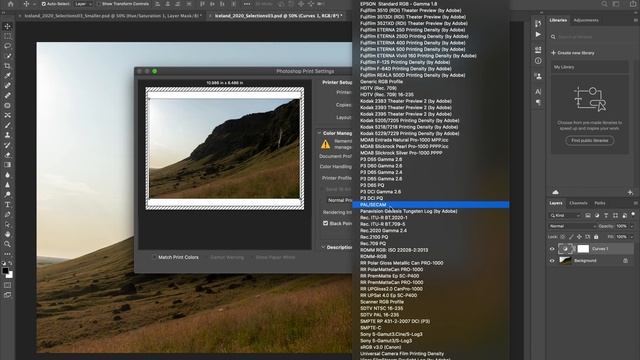Collapse the Color Management section

pos(320,133)
